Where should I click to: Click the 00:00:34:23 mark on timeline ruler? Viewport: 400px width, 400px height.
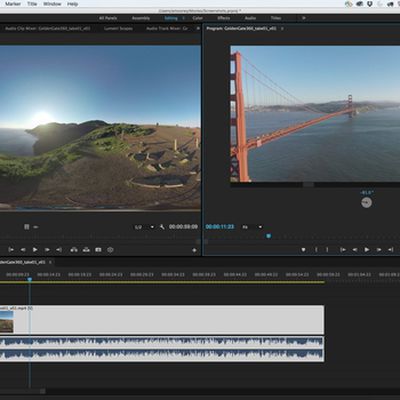point(173,275)
